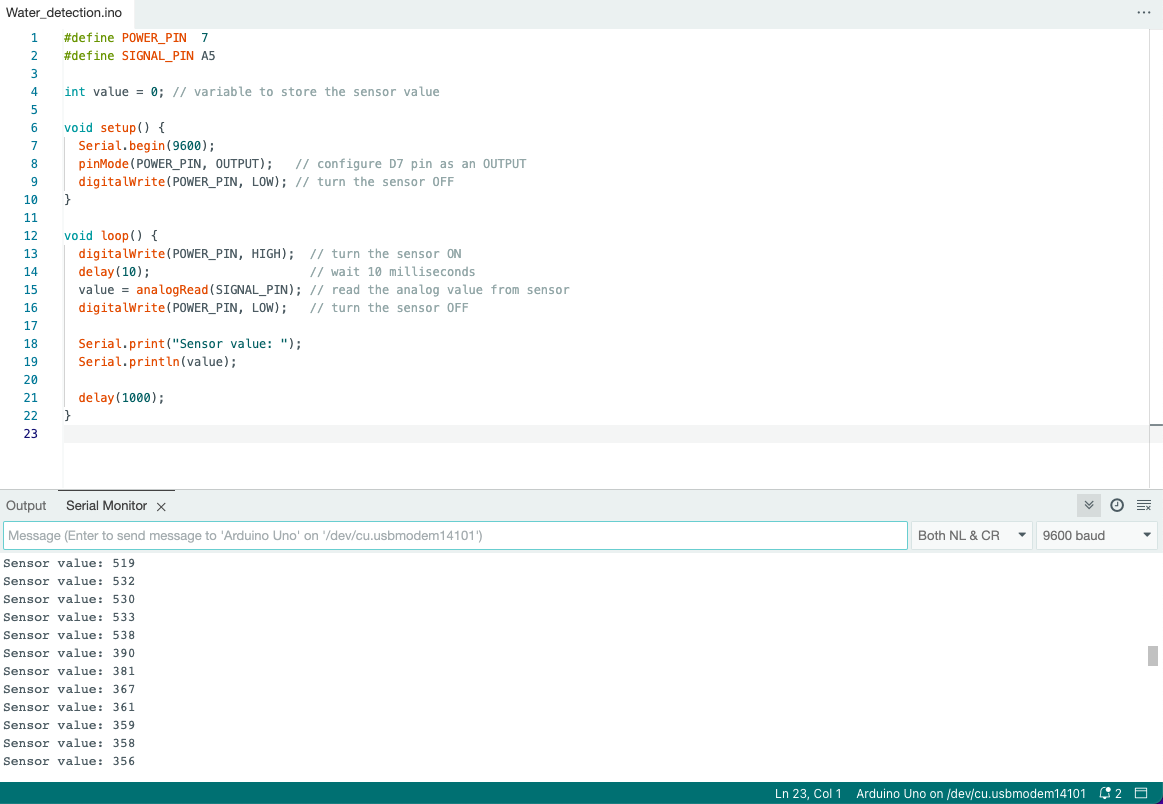Click the '#define SIGNAL_PIN A5' line

click(139, 56)
